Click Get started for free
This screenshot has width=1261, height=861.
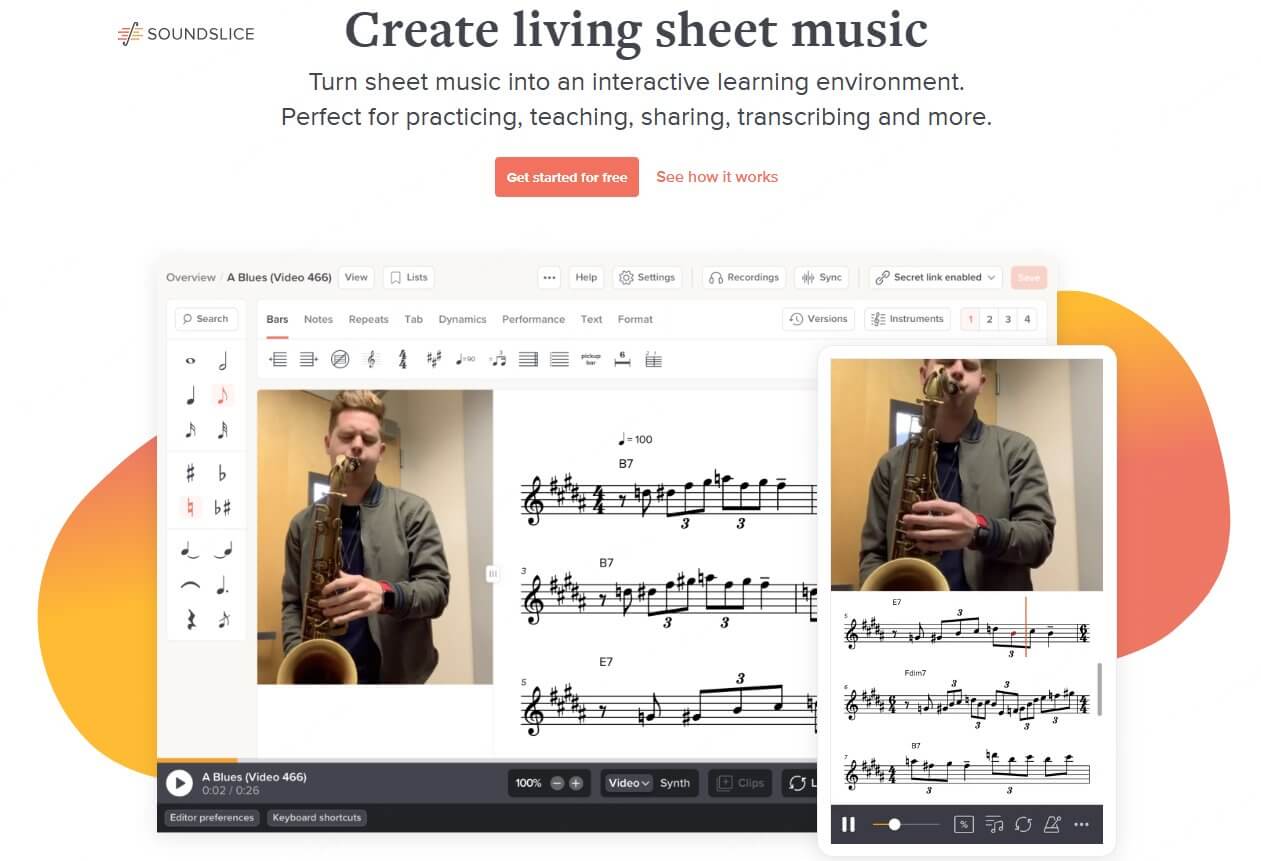click(x=566, y=177)
